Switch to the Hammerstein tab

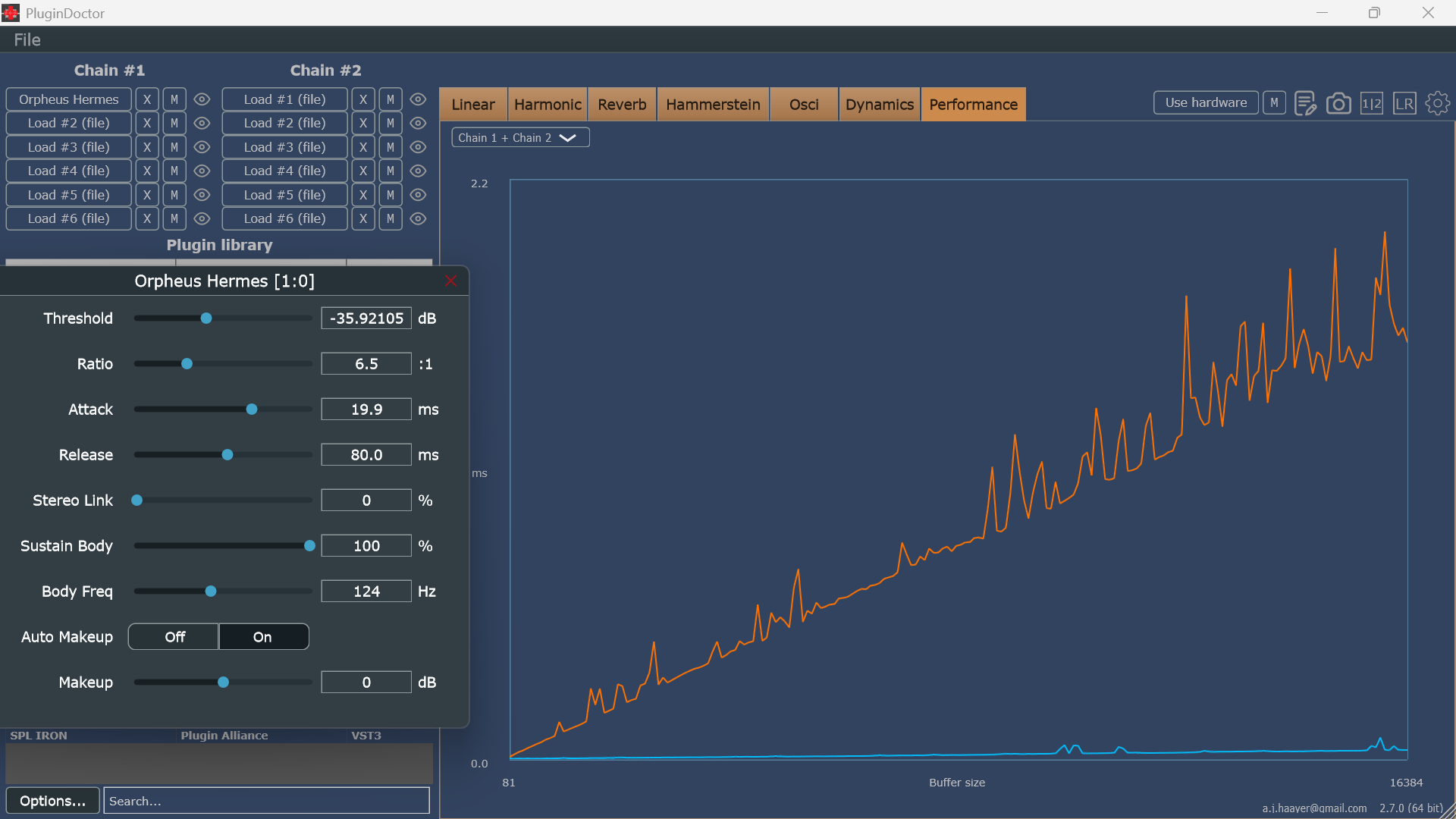pyautogui.click(x=713, y=104)
